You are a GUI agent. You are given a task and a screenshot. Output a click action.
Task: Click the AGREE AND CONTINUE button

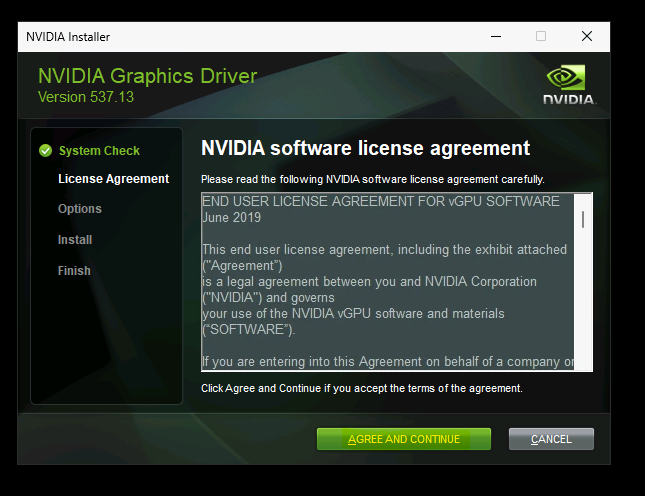404,439
